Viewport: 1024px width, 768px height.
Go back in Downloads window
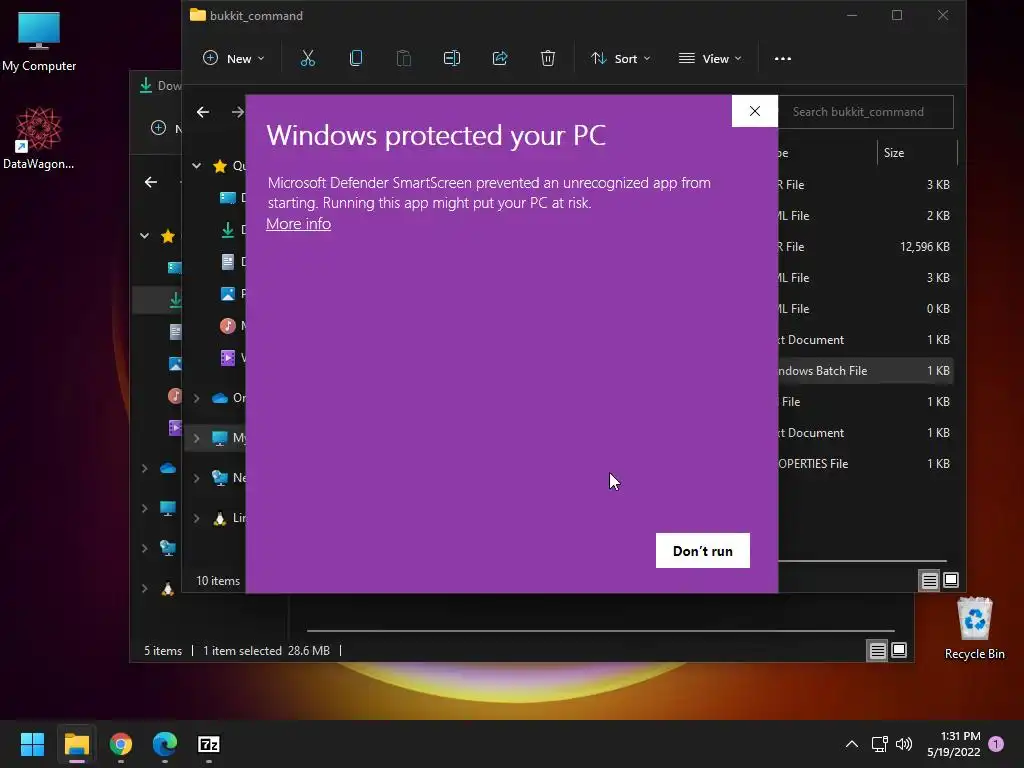coord(151,182)
